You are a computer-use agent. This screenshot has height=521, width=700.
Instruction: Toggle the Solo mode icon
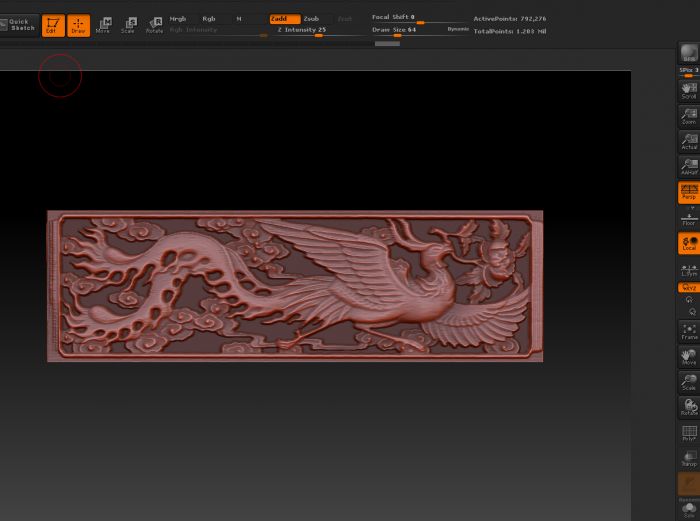tap(689, 509)
